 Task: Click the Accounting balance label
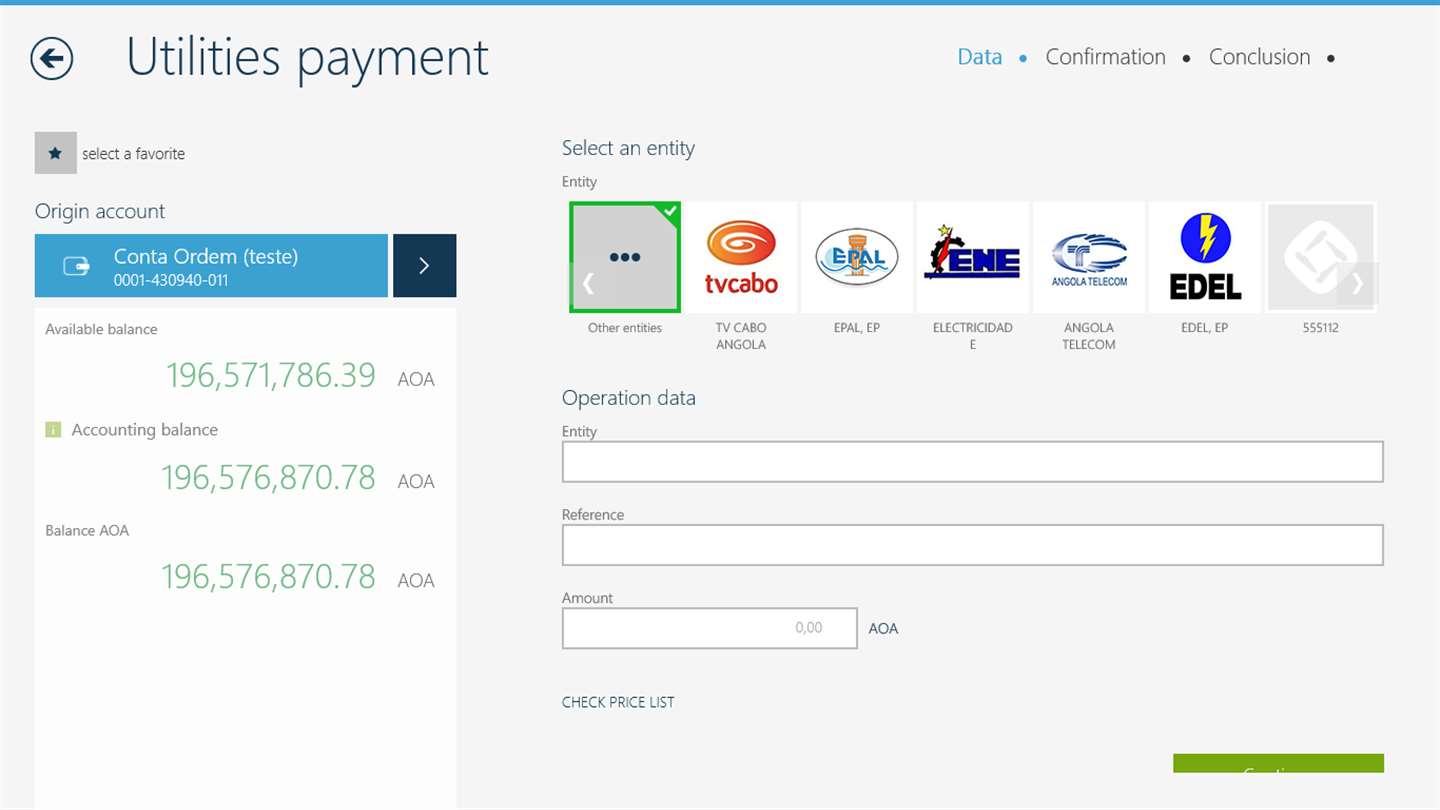click(145, 430)
